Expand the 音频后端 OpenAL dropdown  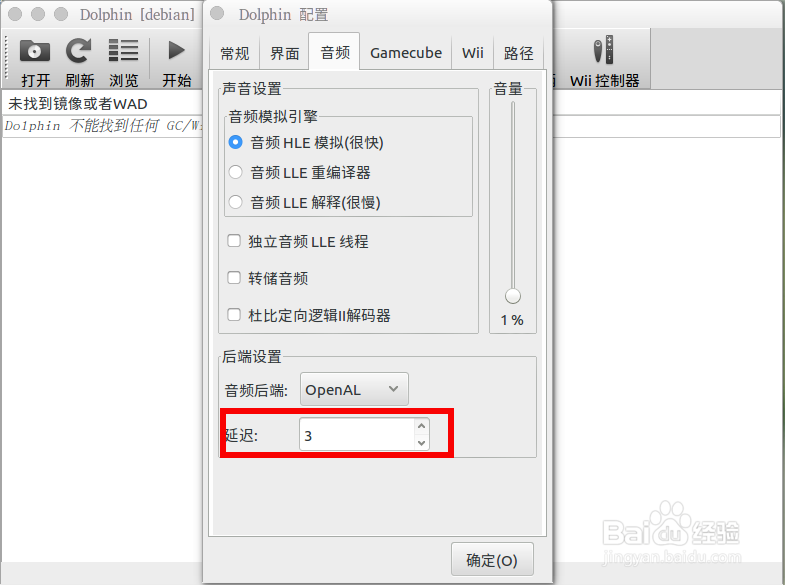(x=354, y=389)
